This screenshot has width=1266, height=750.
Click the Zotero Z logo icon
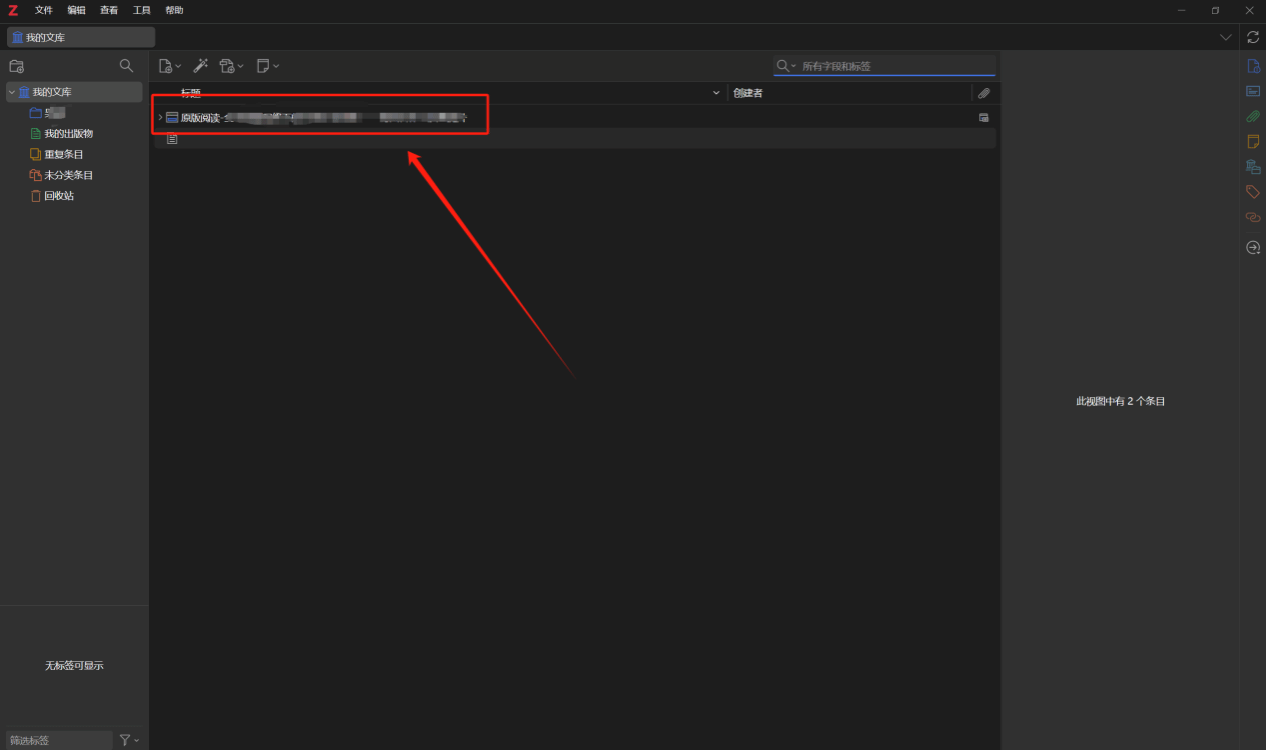click(13, 10)
